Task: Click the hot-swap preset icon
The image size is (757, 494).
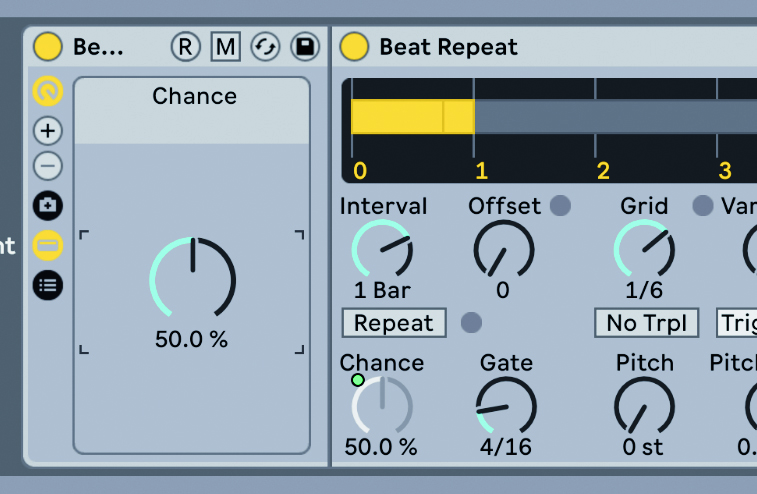Action: tap(265, 47)
